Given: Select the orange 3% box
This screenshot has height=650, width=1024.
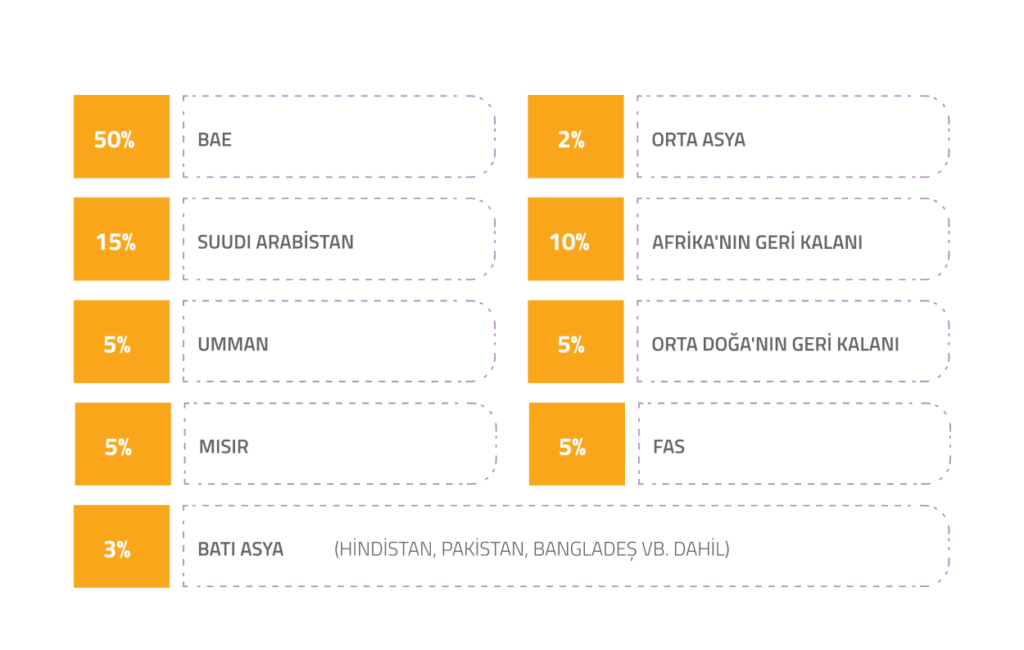Looking at the screenshot, I should click(121, 547).
